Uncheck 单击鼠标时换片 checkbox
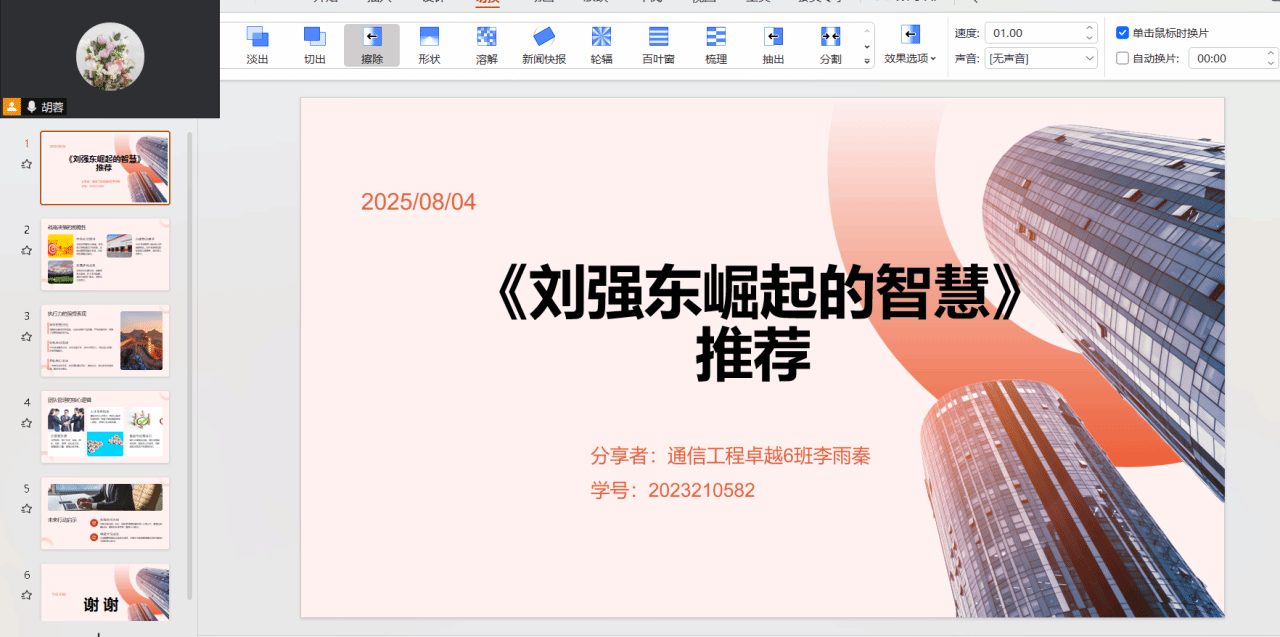The image size is (1280, 637). pos(1123,33)
